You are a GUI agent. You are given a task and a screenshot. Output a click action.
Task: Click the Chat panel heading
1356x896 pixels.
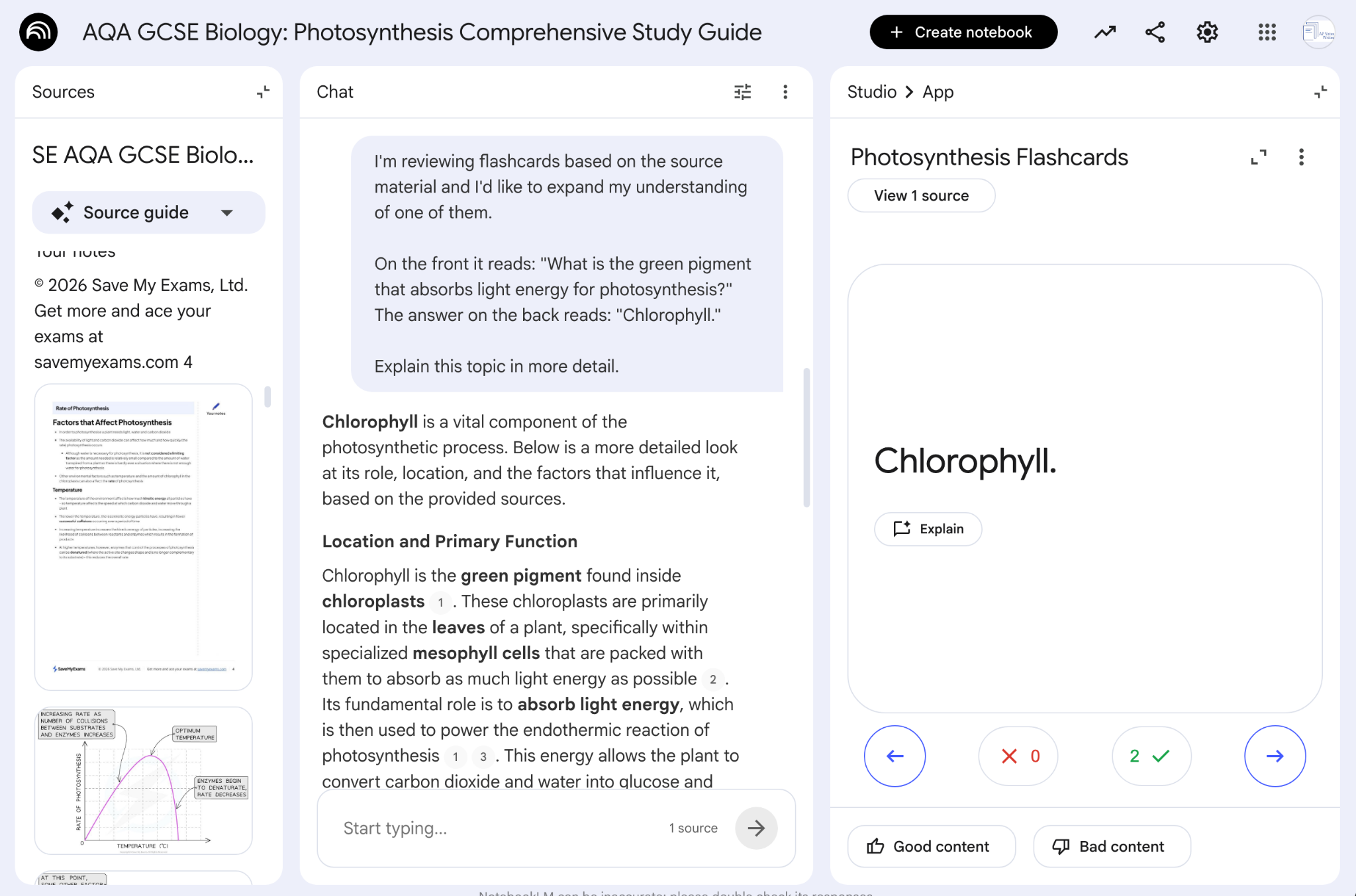pyautogui.click(x=335, y=92)
